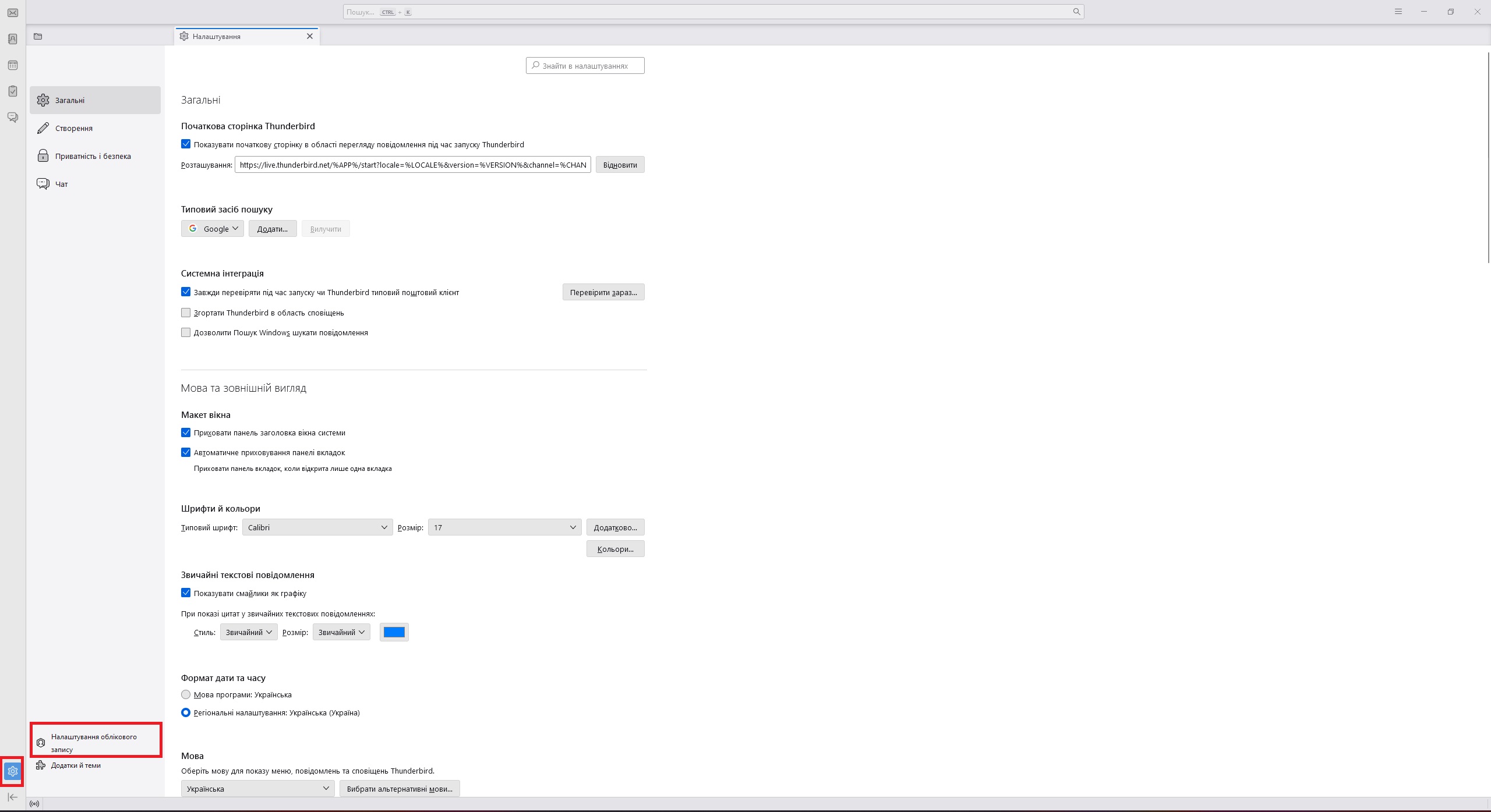
Task: Click the 'Перевірити зараз...' button
Action: [603, 292]
